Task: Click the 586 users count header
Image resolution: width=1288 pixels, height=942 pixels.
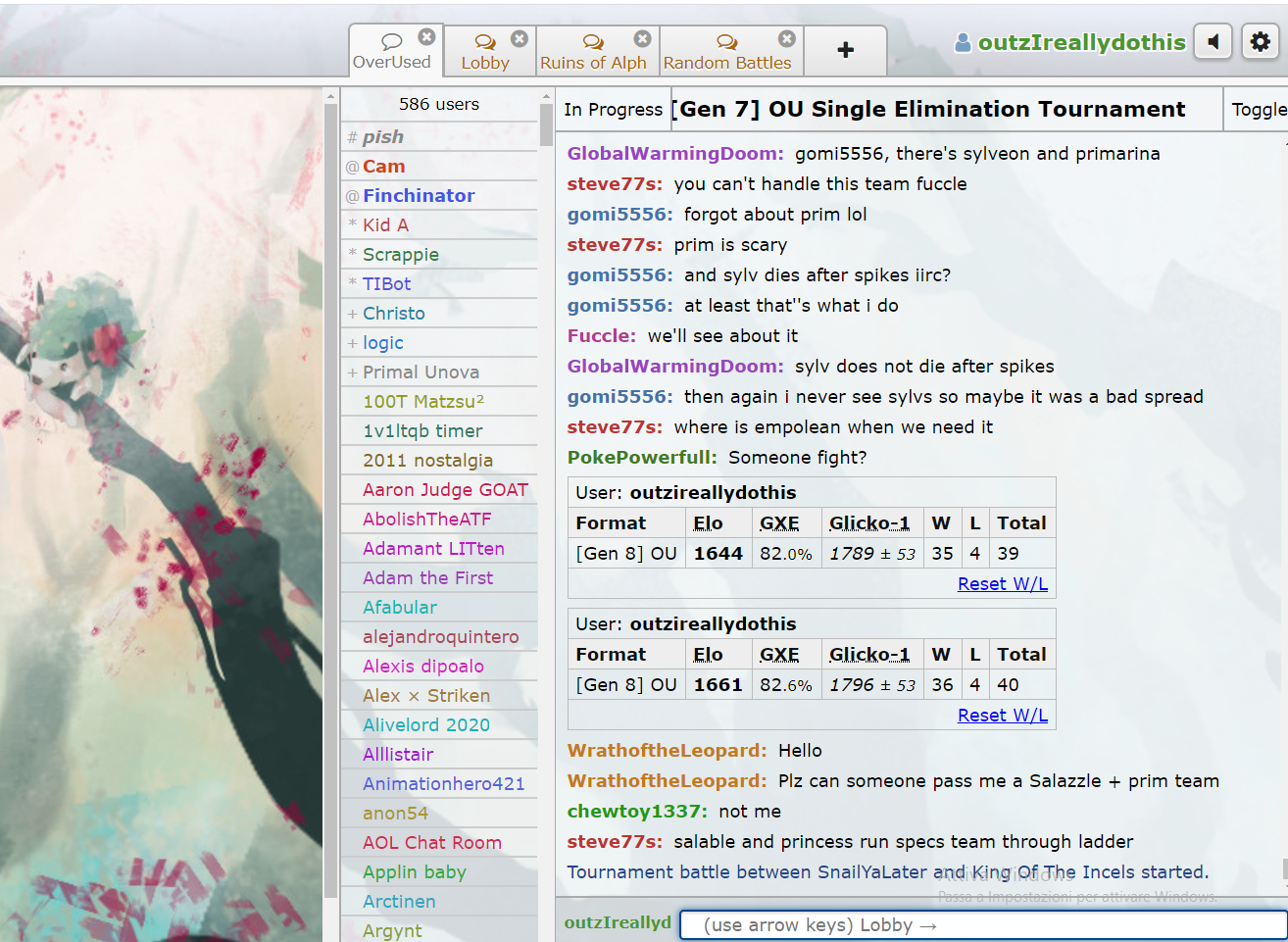Action: (x=439, y=104)
